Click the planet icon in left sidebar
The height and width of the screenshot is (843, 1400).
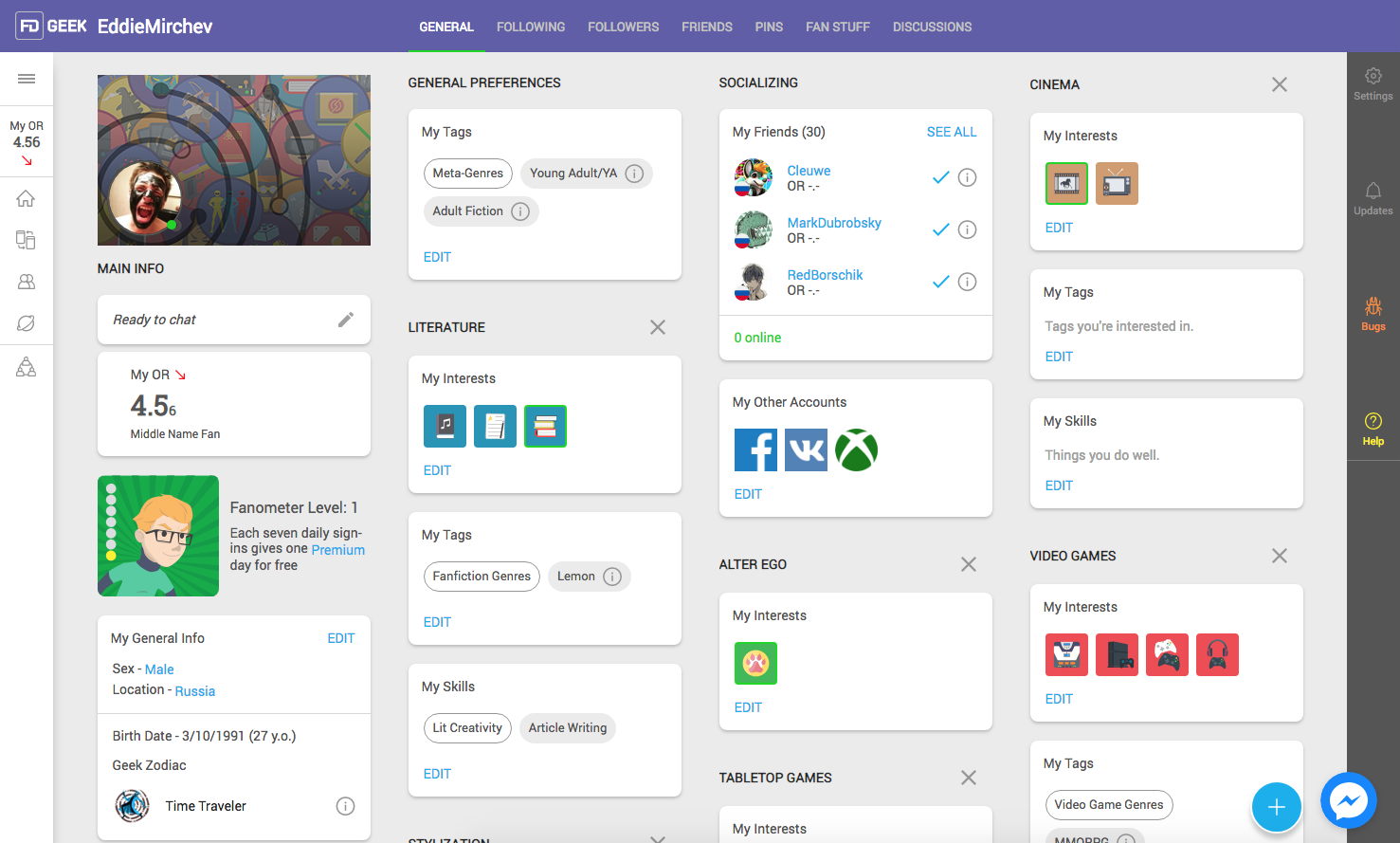point(27,323)
